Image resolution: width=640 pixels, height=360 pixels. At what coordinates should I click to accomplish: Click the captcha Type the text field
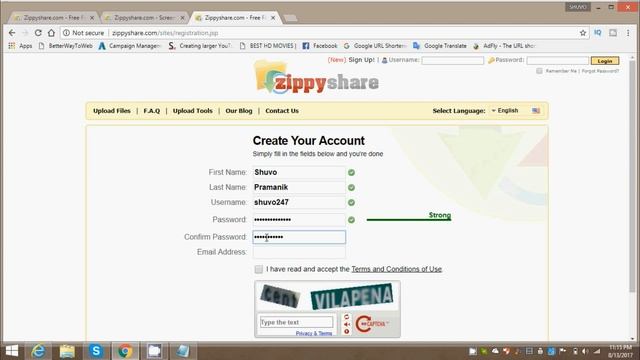296,322
